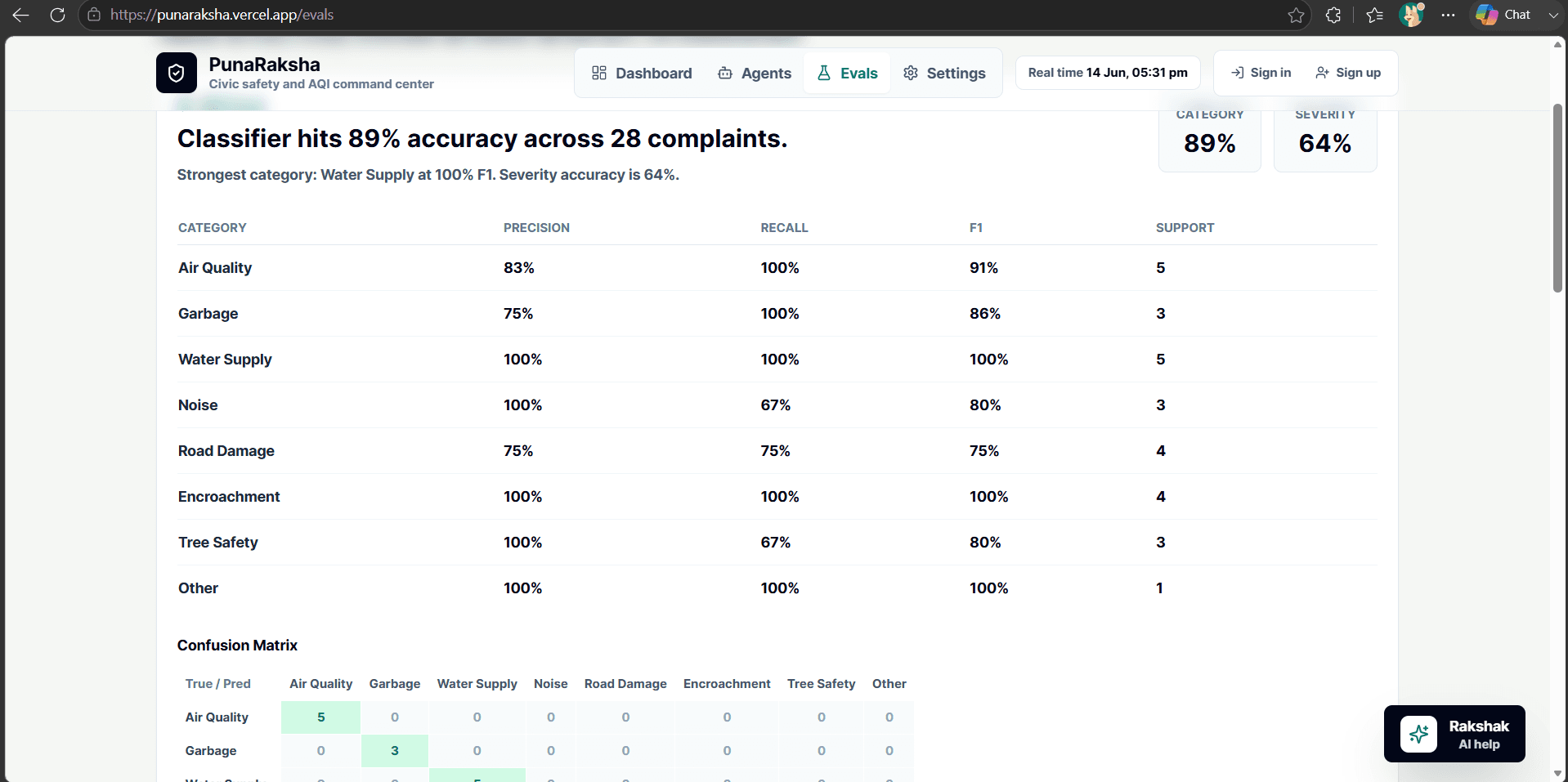The image size is (1568, 782).
Task: Bookmark page with the star icon
Action: tap(1296, 15)
